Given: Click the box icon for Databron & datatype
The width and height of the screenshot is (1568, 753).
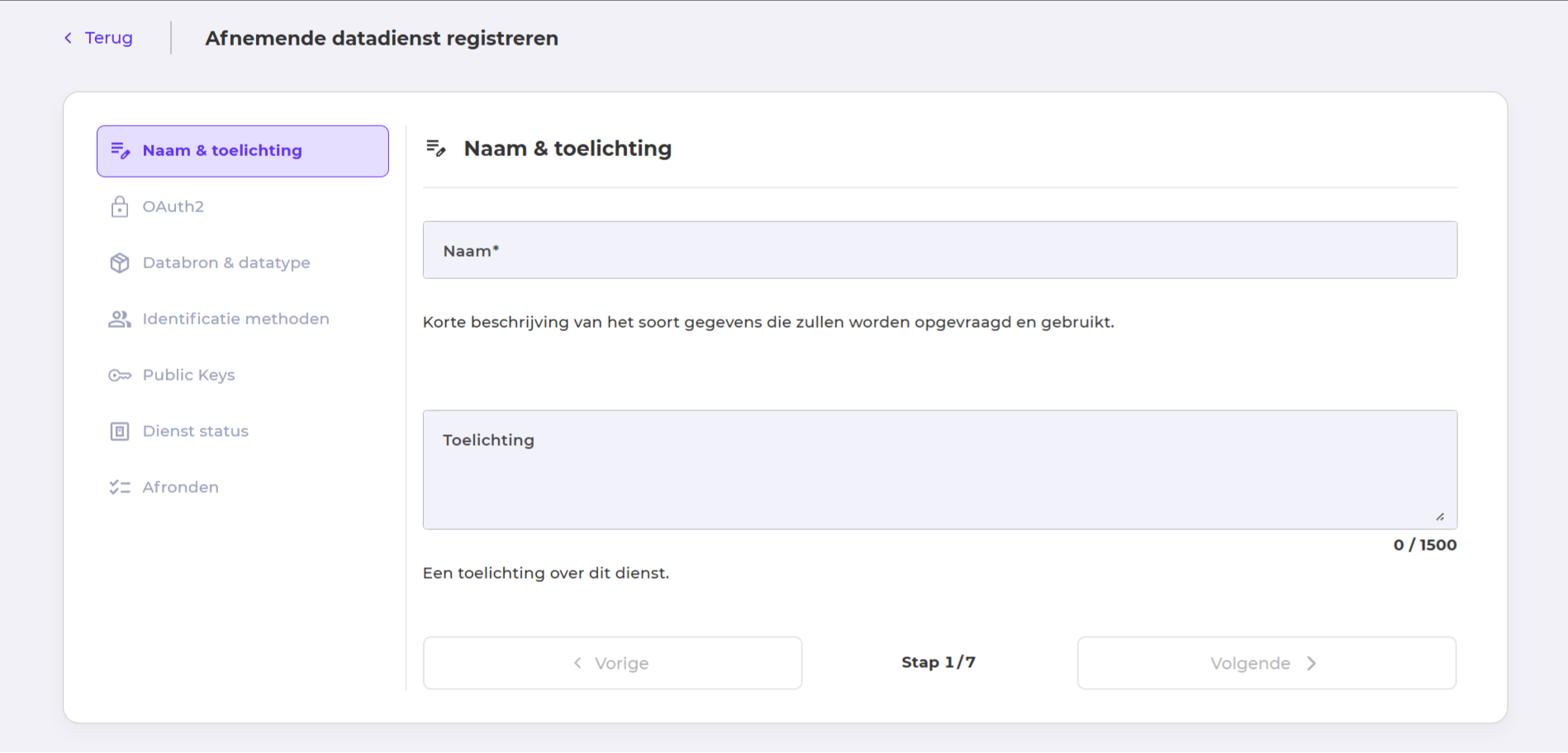Looking at the screenshot, I should [x=119, y=263].
